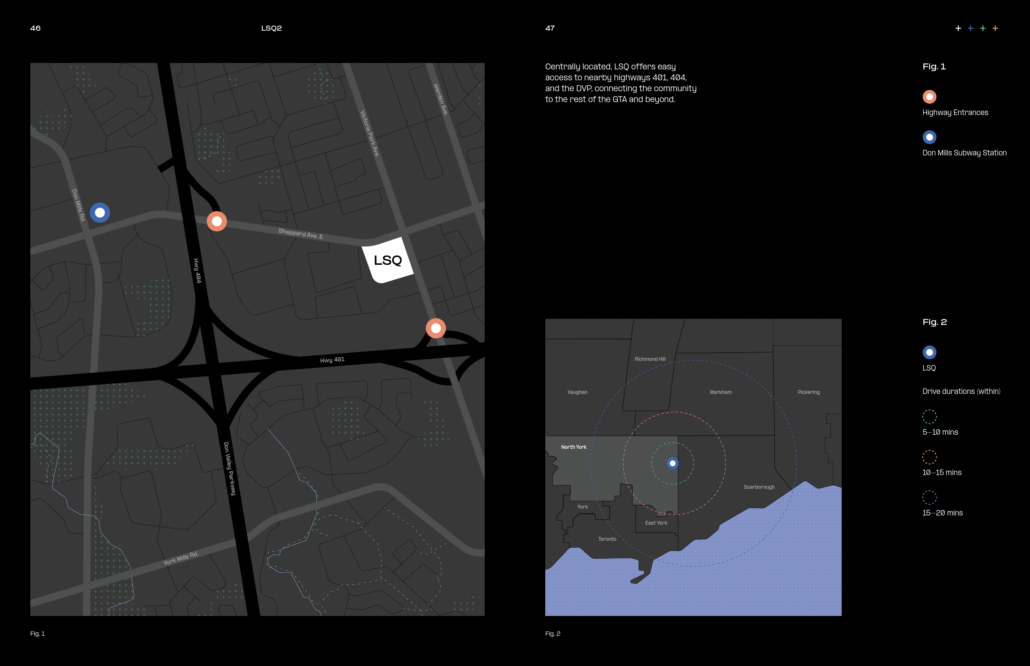Click the white plus icon in the top corner
Screen dimensions: 1030x666
958,28
